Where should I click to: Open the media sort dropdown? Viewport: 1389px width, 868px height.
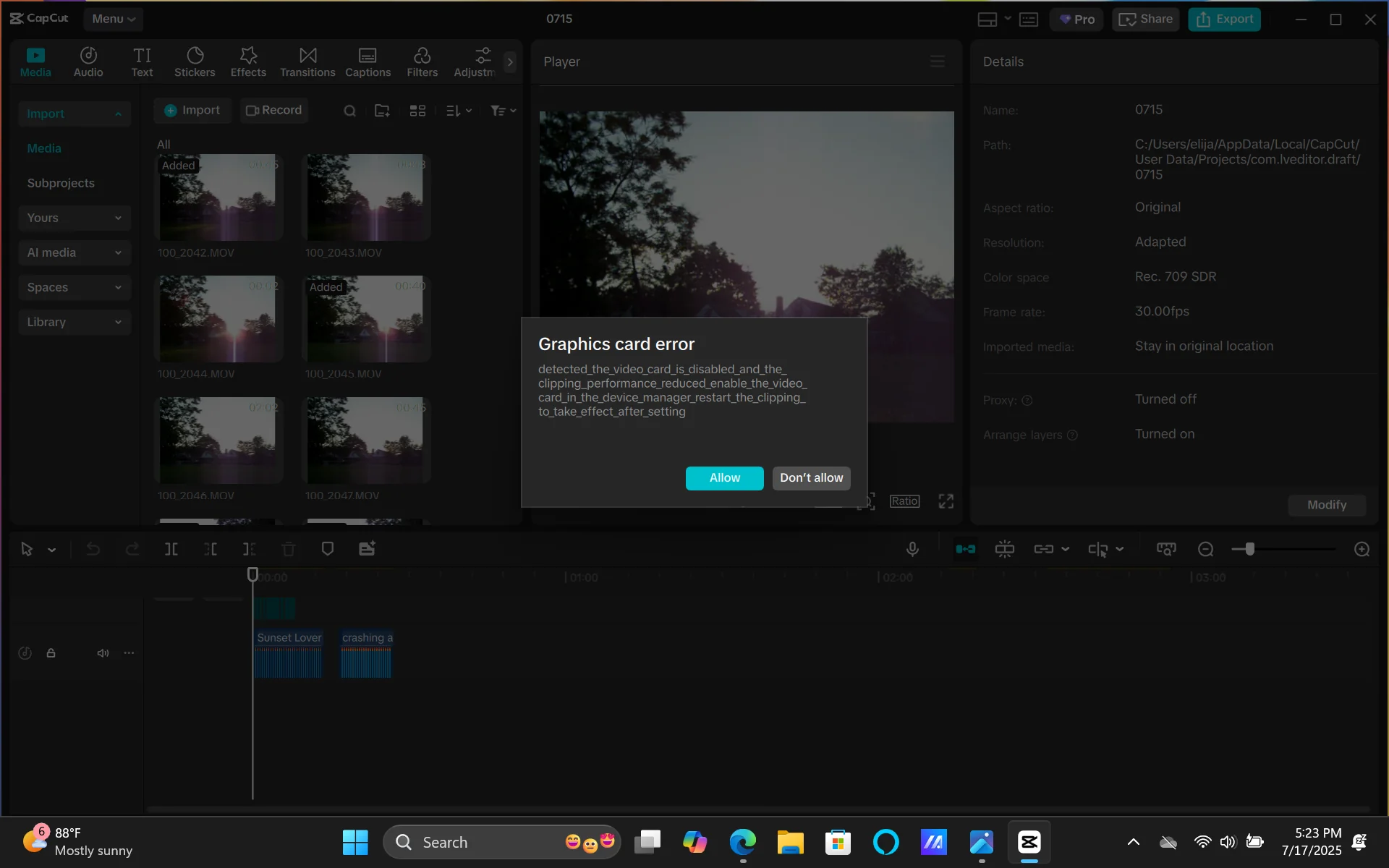[459, 111]
